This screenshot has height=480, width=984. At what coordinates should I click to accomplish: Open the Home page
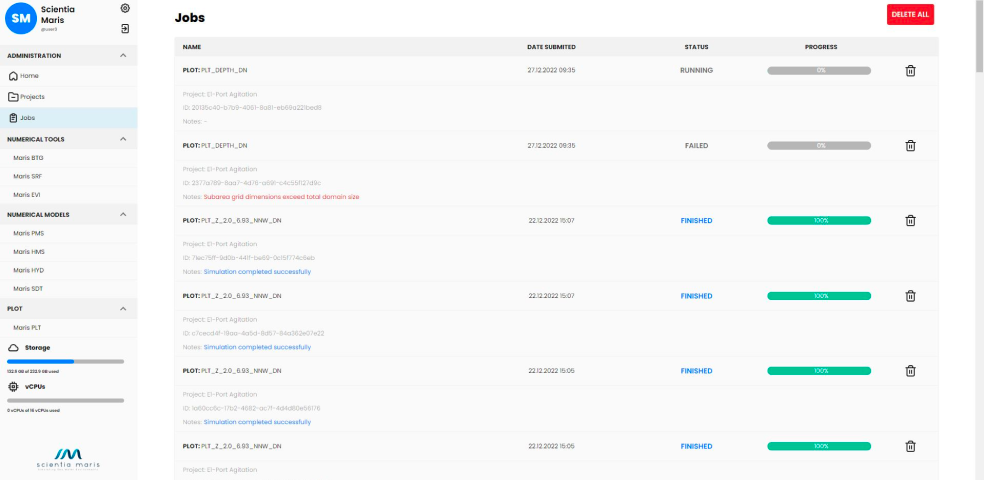click(29, 76)
